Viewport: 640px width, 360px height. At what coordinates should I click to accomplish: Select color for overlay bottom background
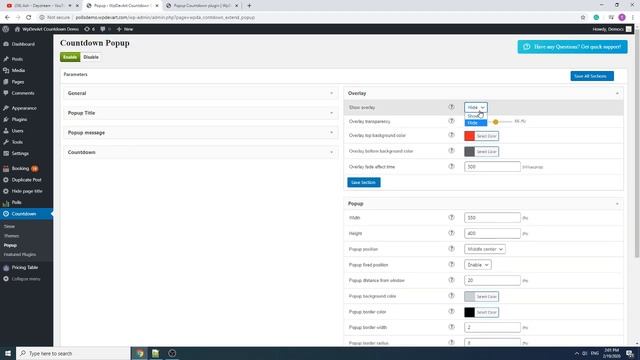coord(481,151)
